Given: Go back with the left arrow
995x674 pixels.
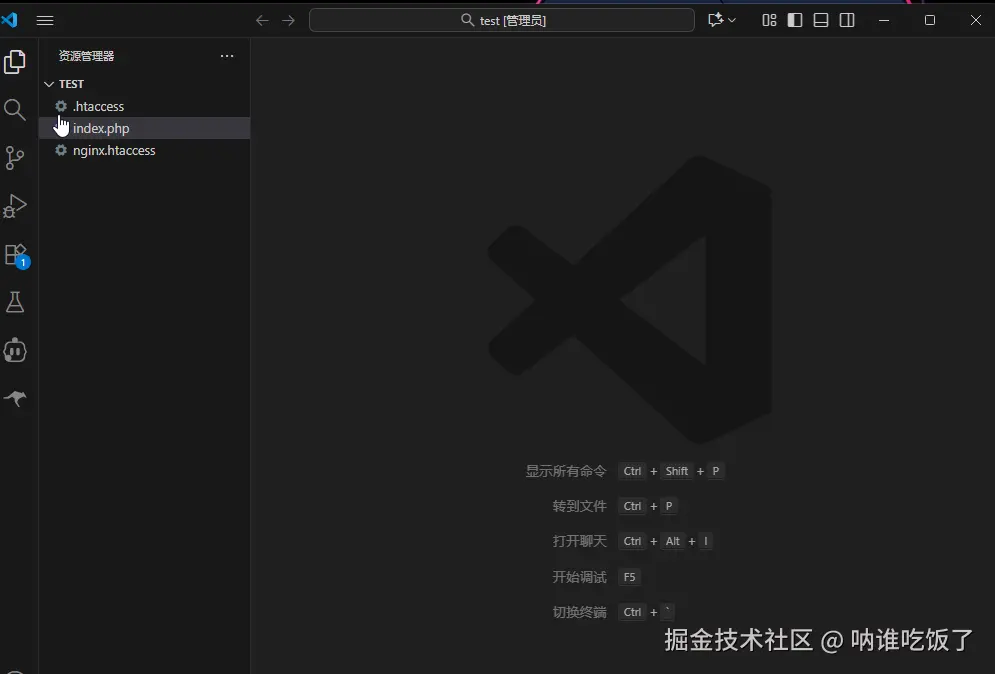Looking at the screenshot, I should pos(262,20).
